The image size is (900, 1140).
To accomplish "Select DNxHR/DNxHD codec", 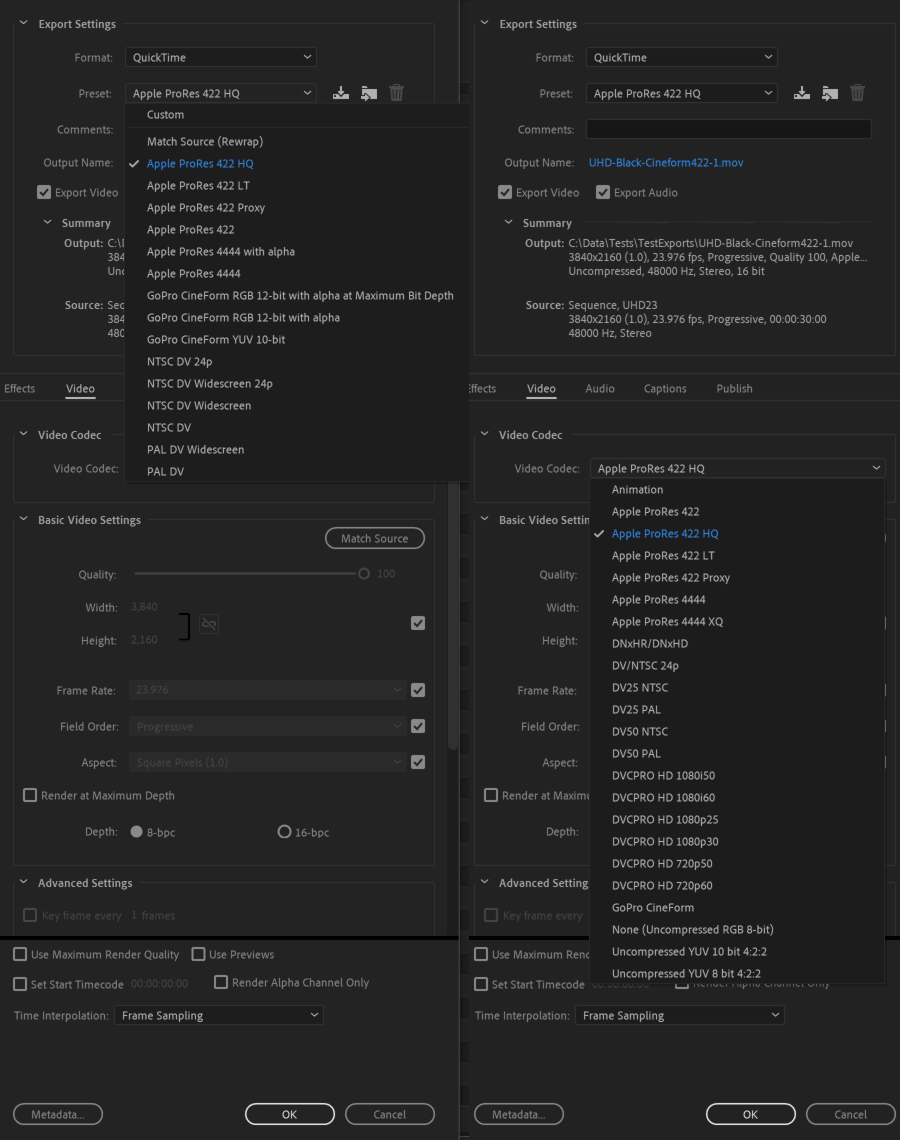I will (x=737, y=643).
